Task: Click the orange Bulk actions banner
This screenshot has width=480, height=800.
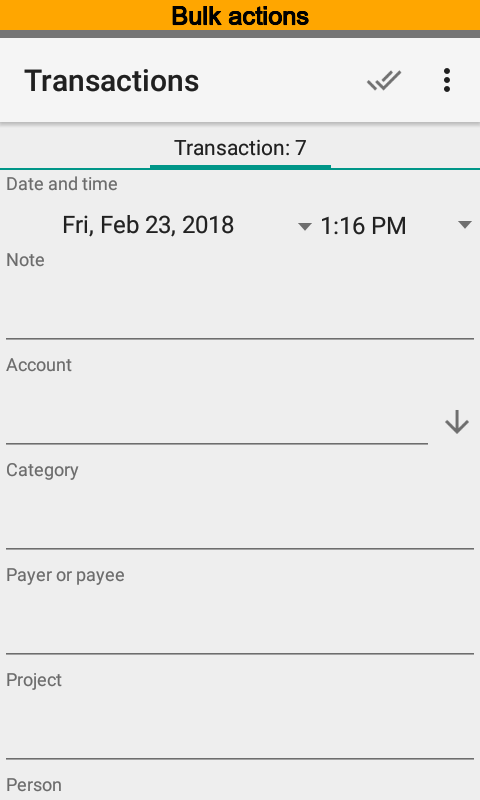Action: [x=240, y=15]
